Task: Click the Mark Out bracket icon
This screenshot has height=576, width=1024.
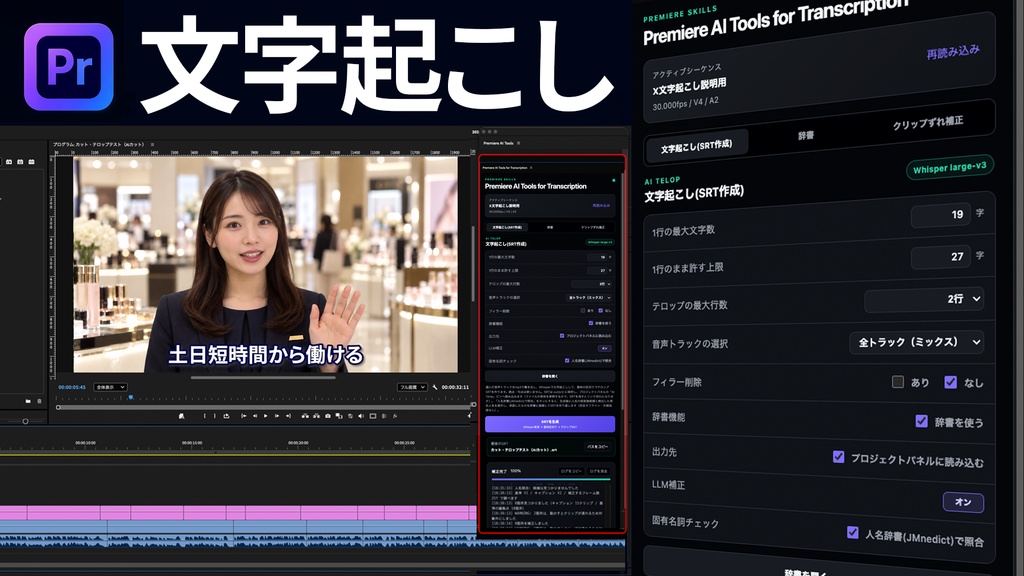Action: tap(215, 416)
